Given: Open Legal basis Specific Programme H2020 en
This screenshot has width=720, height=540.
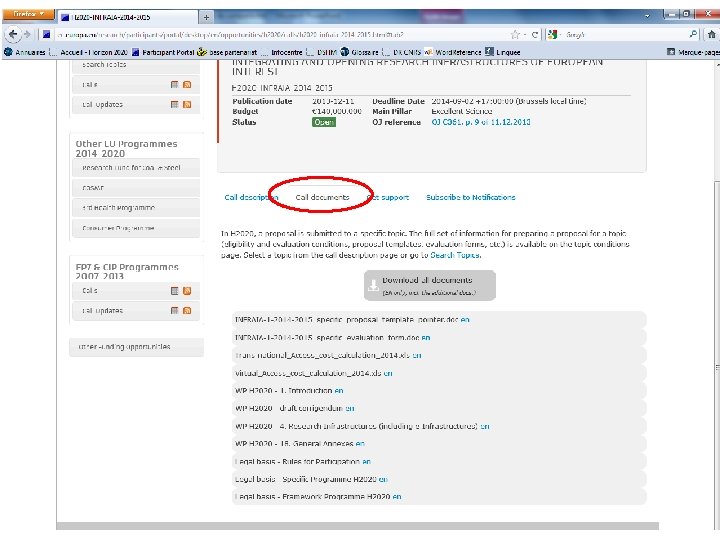Looking at the screenshot, I should point(383,479).
